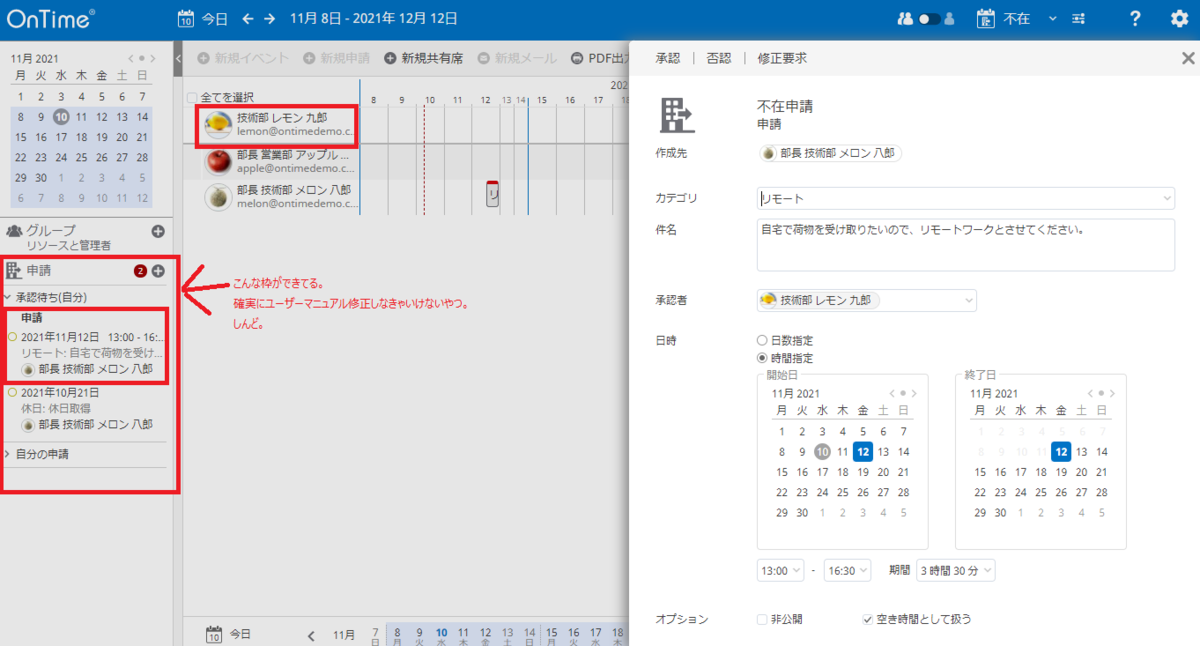Enable the 非公開 checkbox

coord(761,619)
